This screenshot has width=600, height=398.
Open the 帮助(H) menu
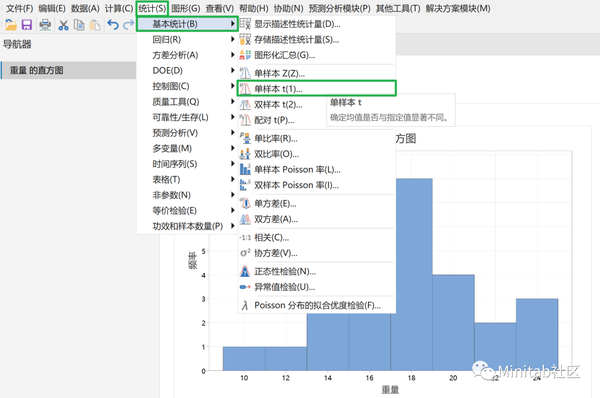(254, 8)
